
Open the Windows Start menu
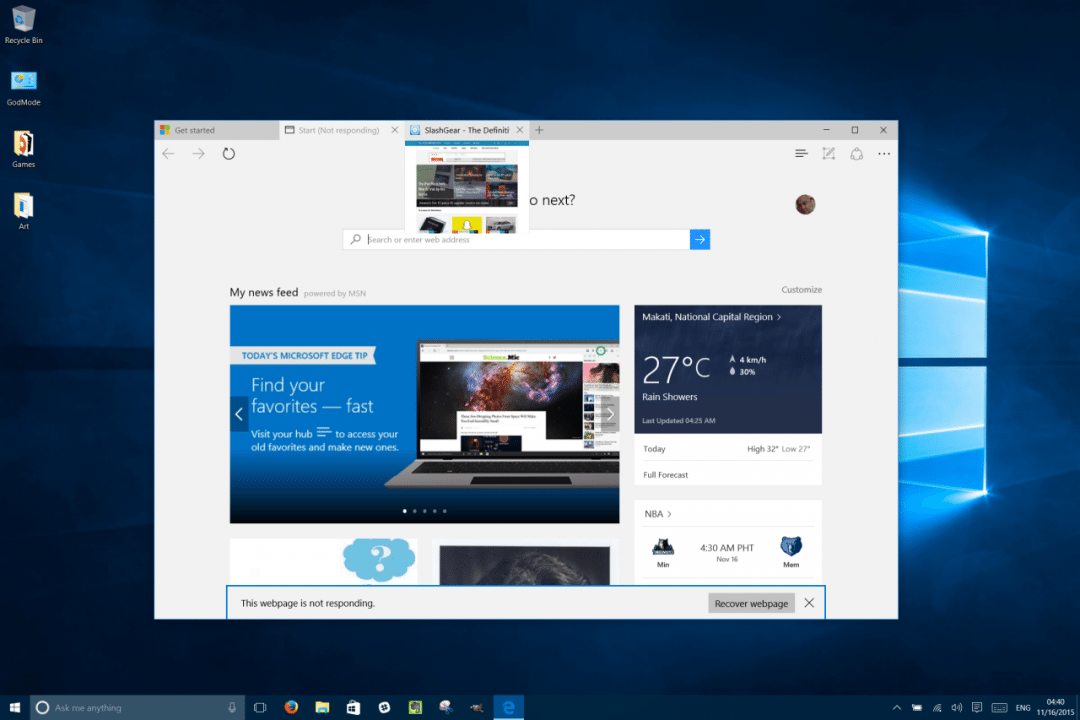tap(14, 707)
